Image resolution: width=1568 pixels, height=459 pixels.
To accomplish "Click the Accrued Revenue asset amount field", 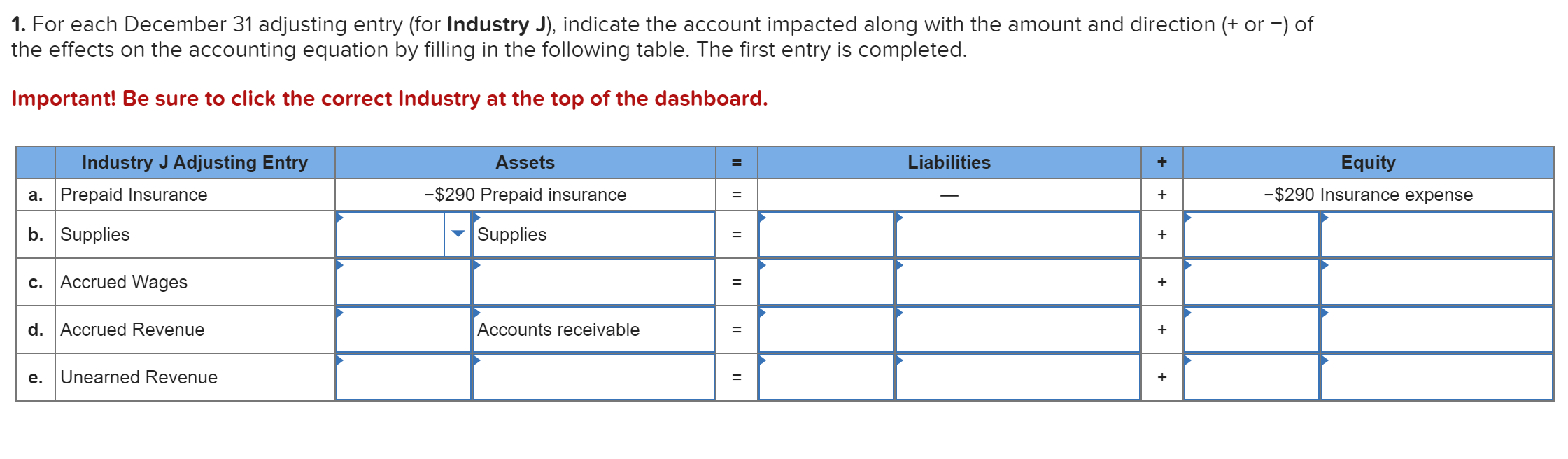I will point(404,330).
